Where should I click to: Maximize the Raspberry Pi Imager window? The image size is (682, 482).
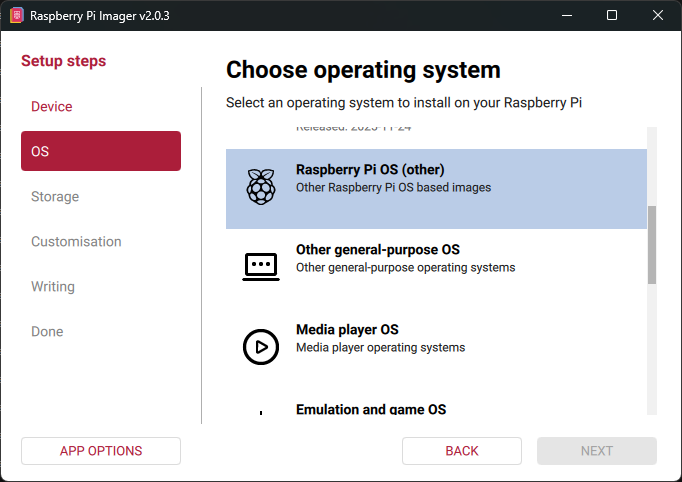[612, 15]
